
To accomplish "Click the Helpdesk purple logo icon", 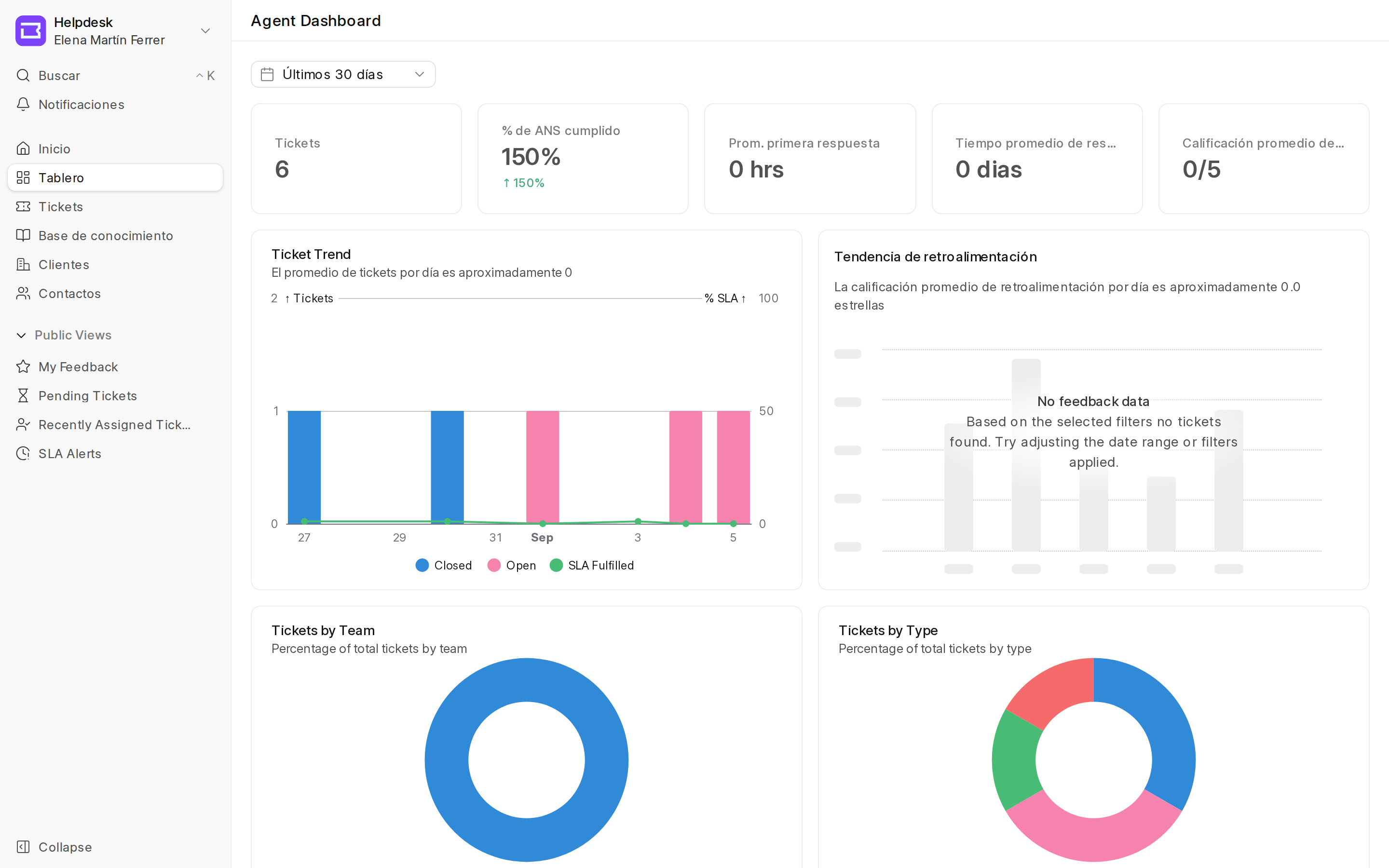I will [30, 30].
